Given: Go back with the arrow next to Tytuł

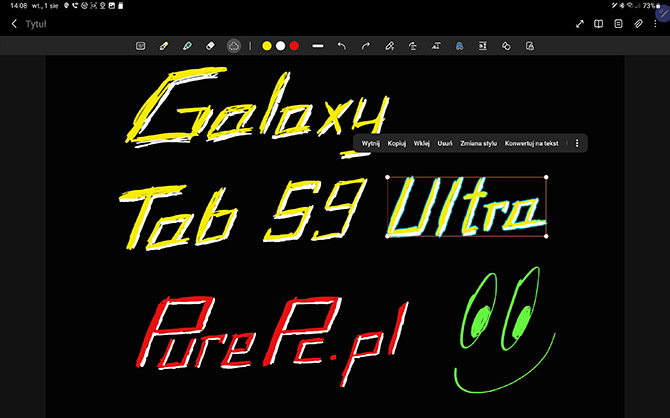Looking at the screenshot, I should [14, 24].
